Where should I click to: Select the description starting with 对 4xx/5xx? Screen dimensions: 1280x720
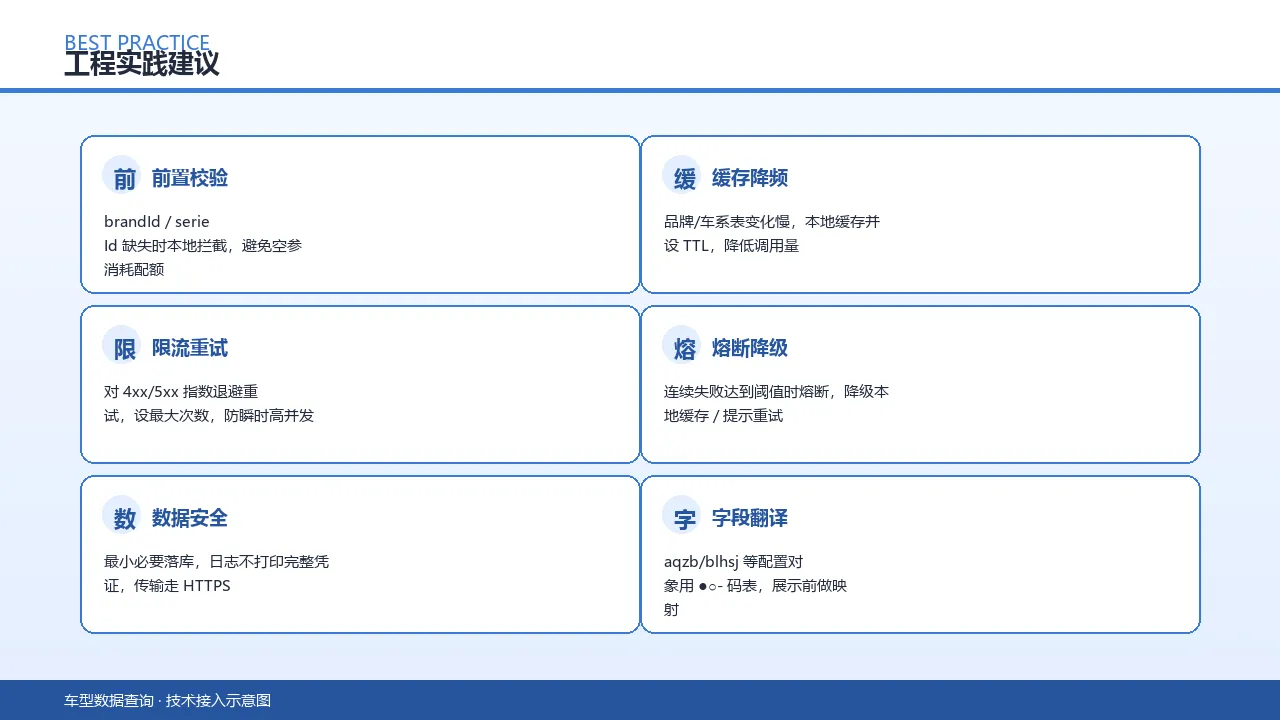click(209, 404)
